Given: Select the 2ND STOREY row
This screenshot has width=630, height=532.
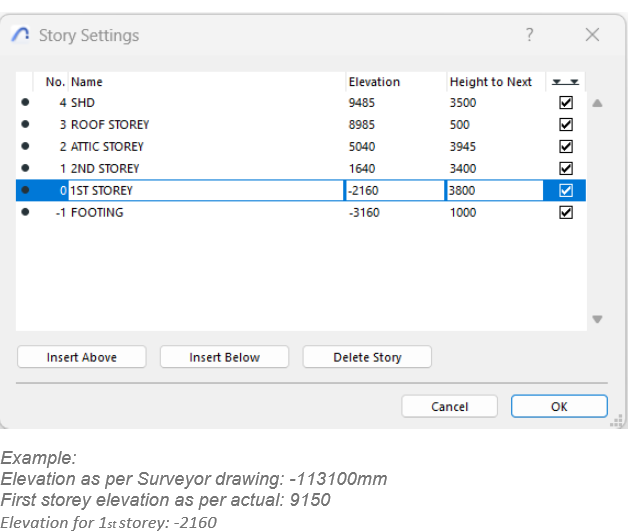Looking at the screenshot, I should (x=200, y=169).
